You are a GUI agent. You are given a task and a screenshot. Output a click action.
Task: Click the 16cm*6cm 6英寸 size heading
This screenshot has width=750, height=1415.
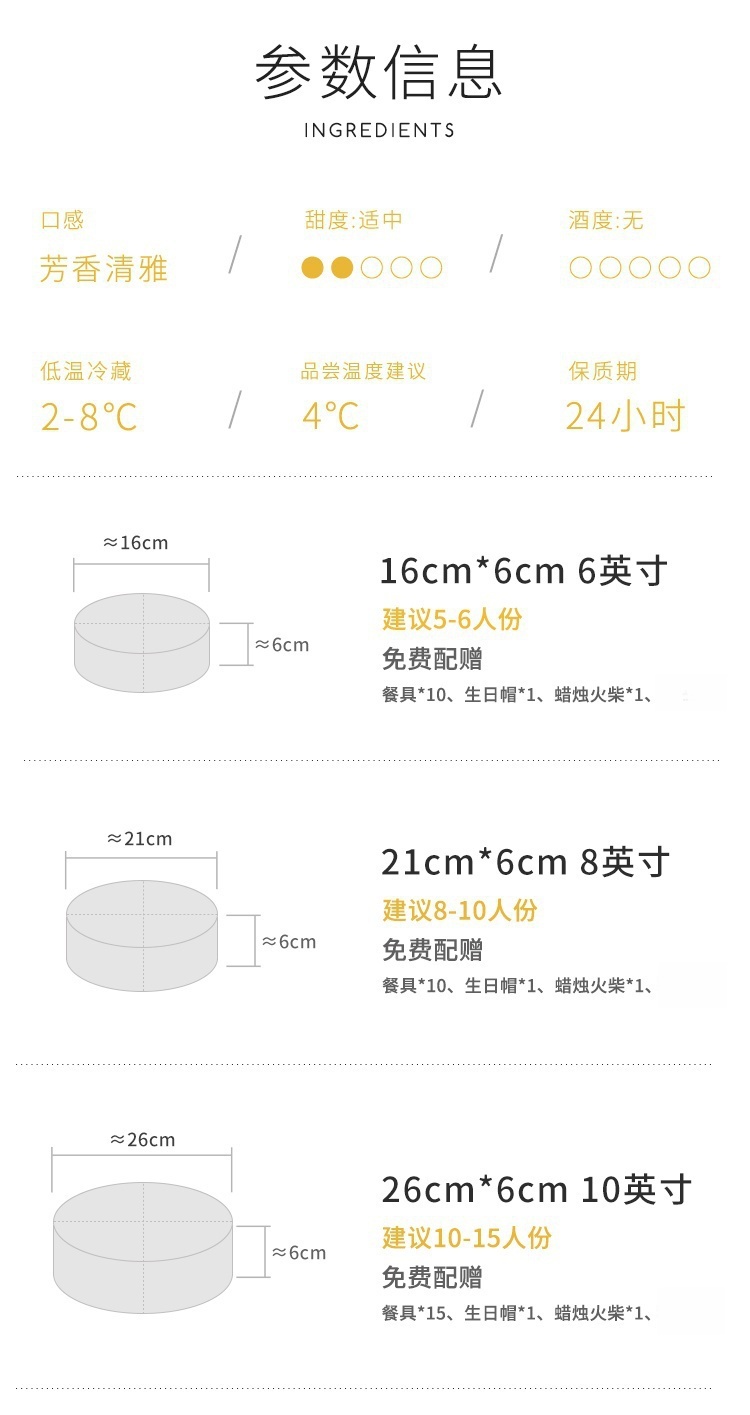point(523,571)
